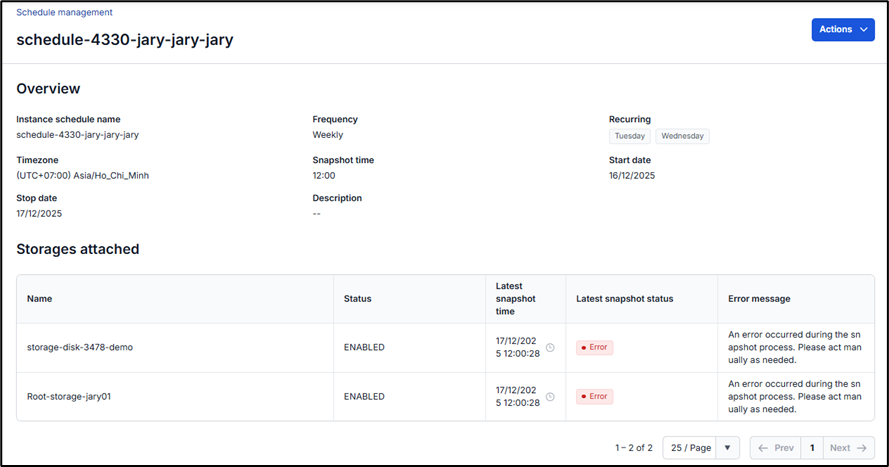
Task: Click the Tuesday recurring tag
Action: [x=629, y=136]
